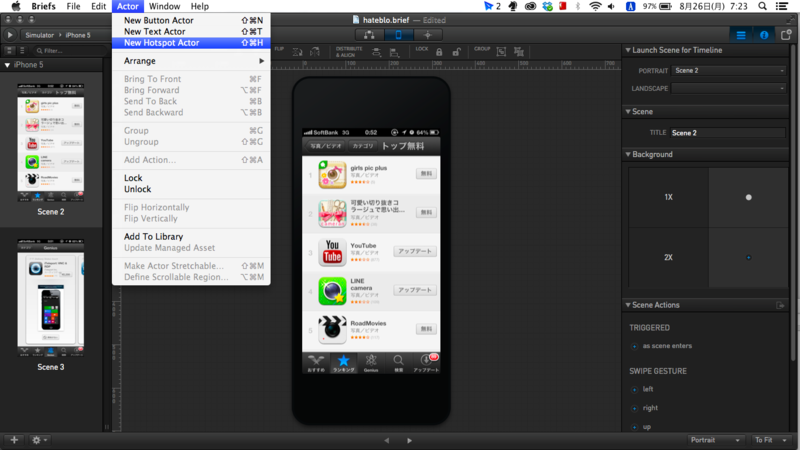Image resolution: width=800 pixels, height=450 pixels.
Task: Open the volume control in menu bar
Action: tap(611, 6)
